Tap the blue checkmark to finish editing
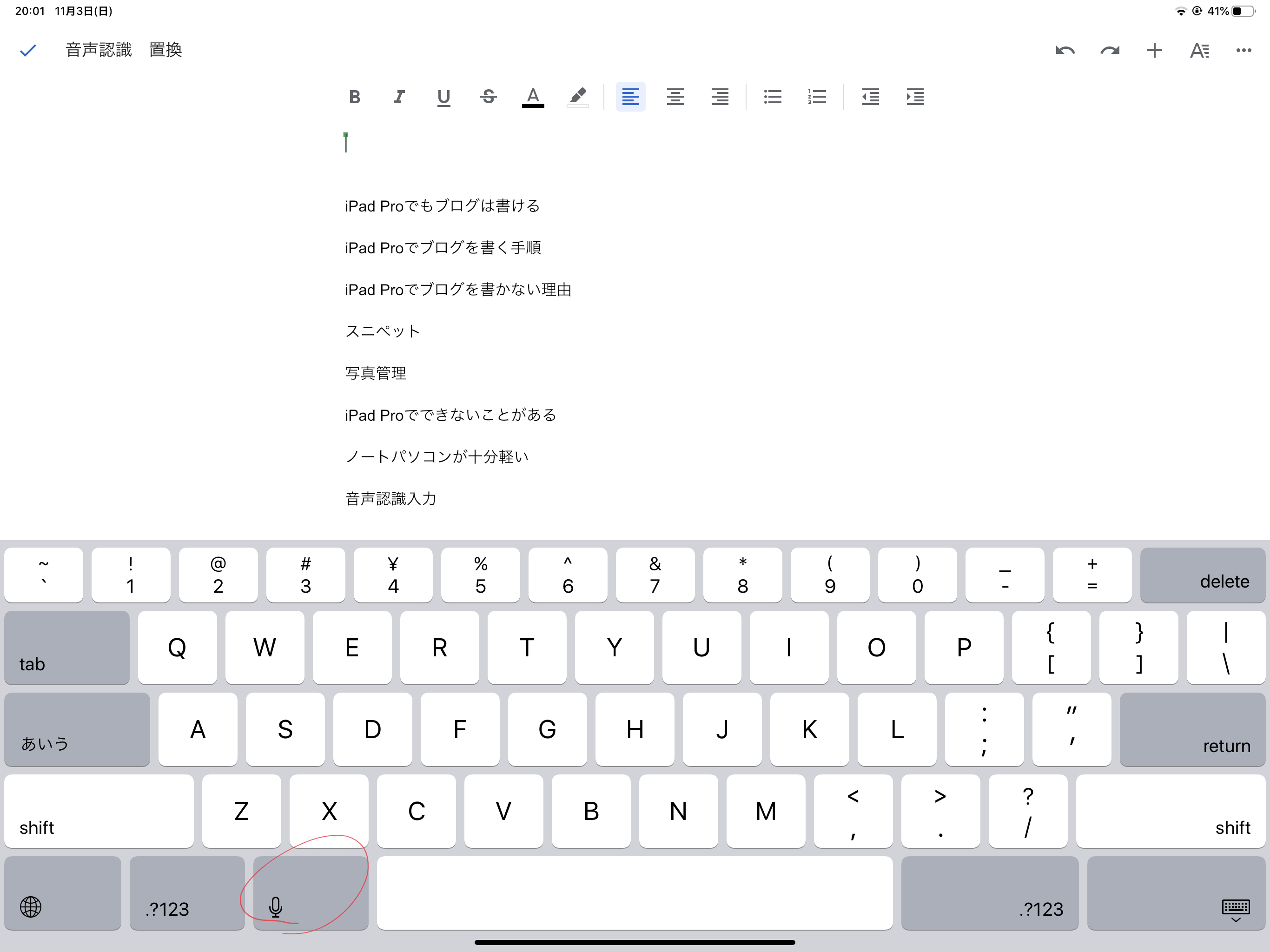This screenshot has height=952, width=1270. (27, 51)
